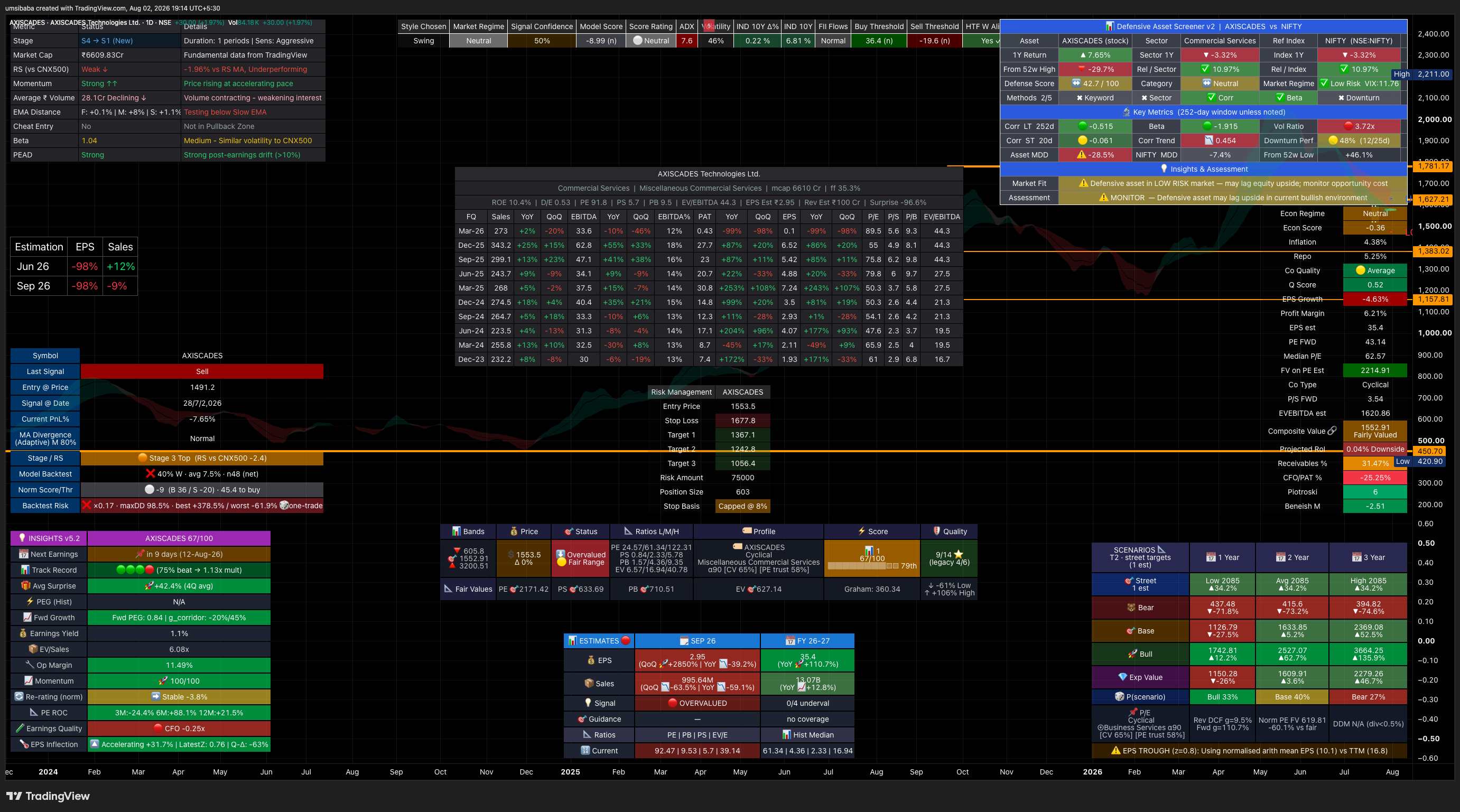The height and width of the screenshot is (812, 1460).
Task: Click the shield icon in Quality header
Action: click(936, 531)
